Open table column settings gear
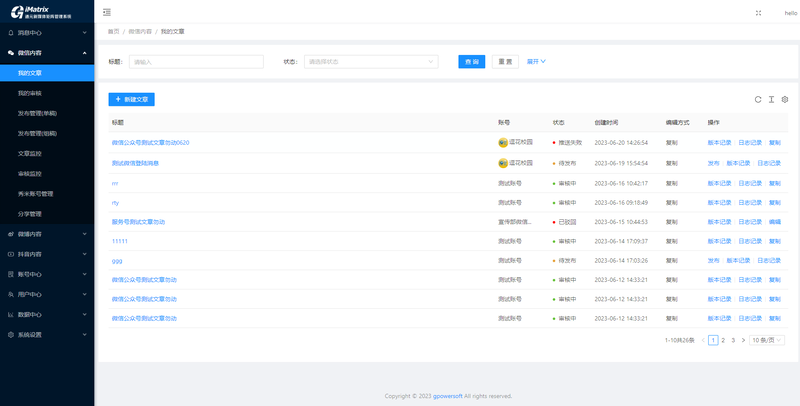800x406 pixels. point(785,100)
